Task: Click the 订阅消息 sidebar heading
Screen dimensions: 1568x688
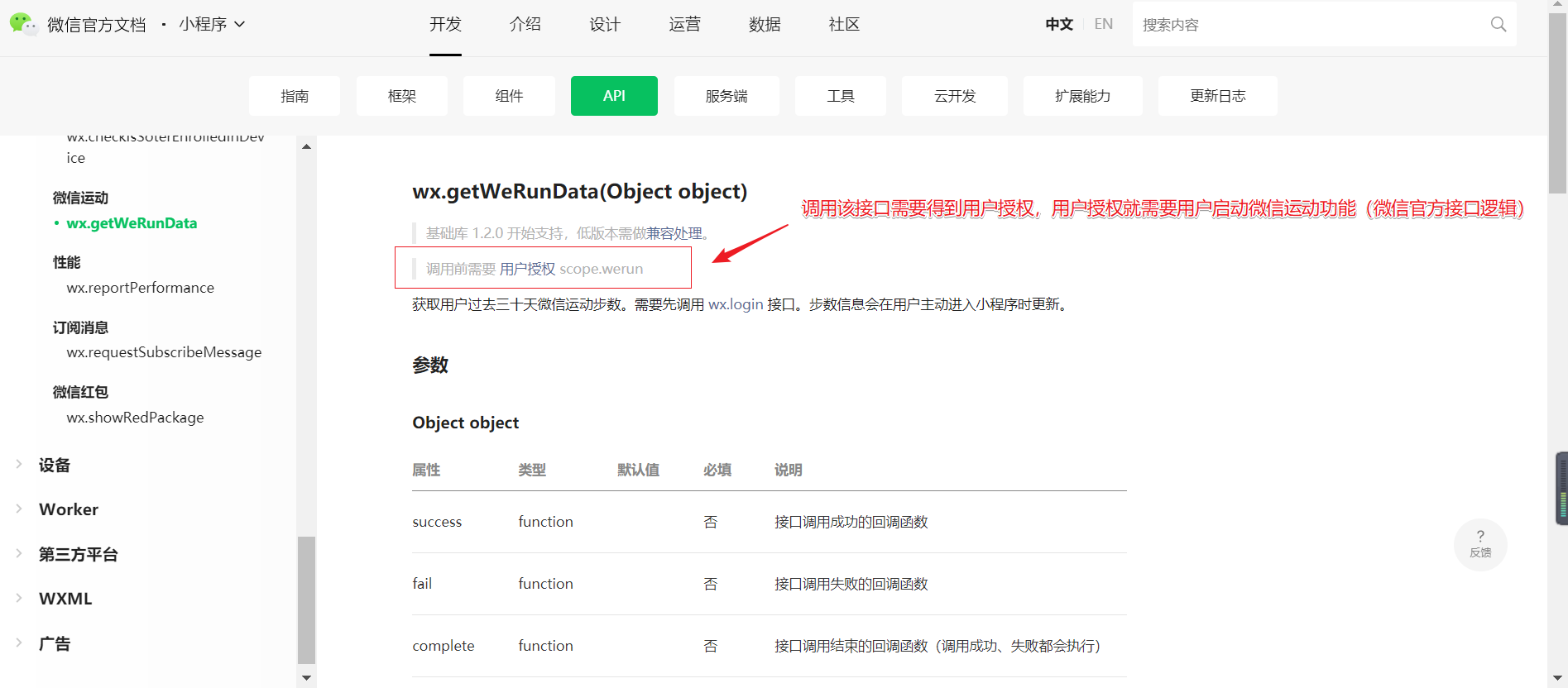Action: (80, 327)
